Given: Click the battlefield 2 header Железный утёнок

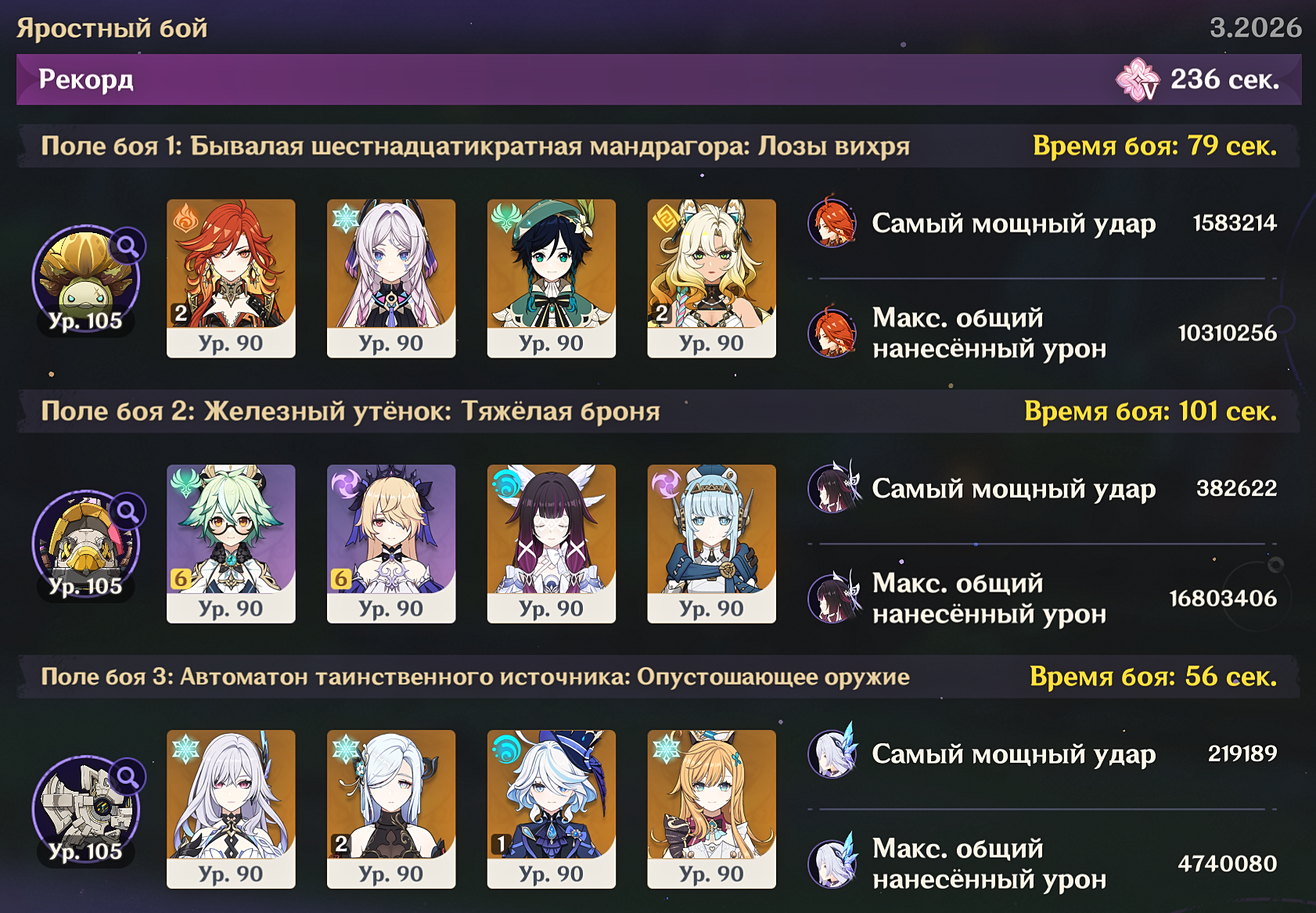Looking at the screenshot, I should [x=659, y=411].
